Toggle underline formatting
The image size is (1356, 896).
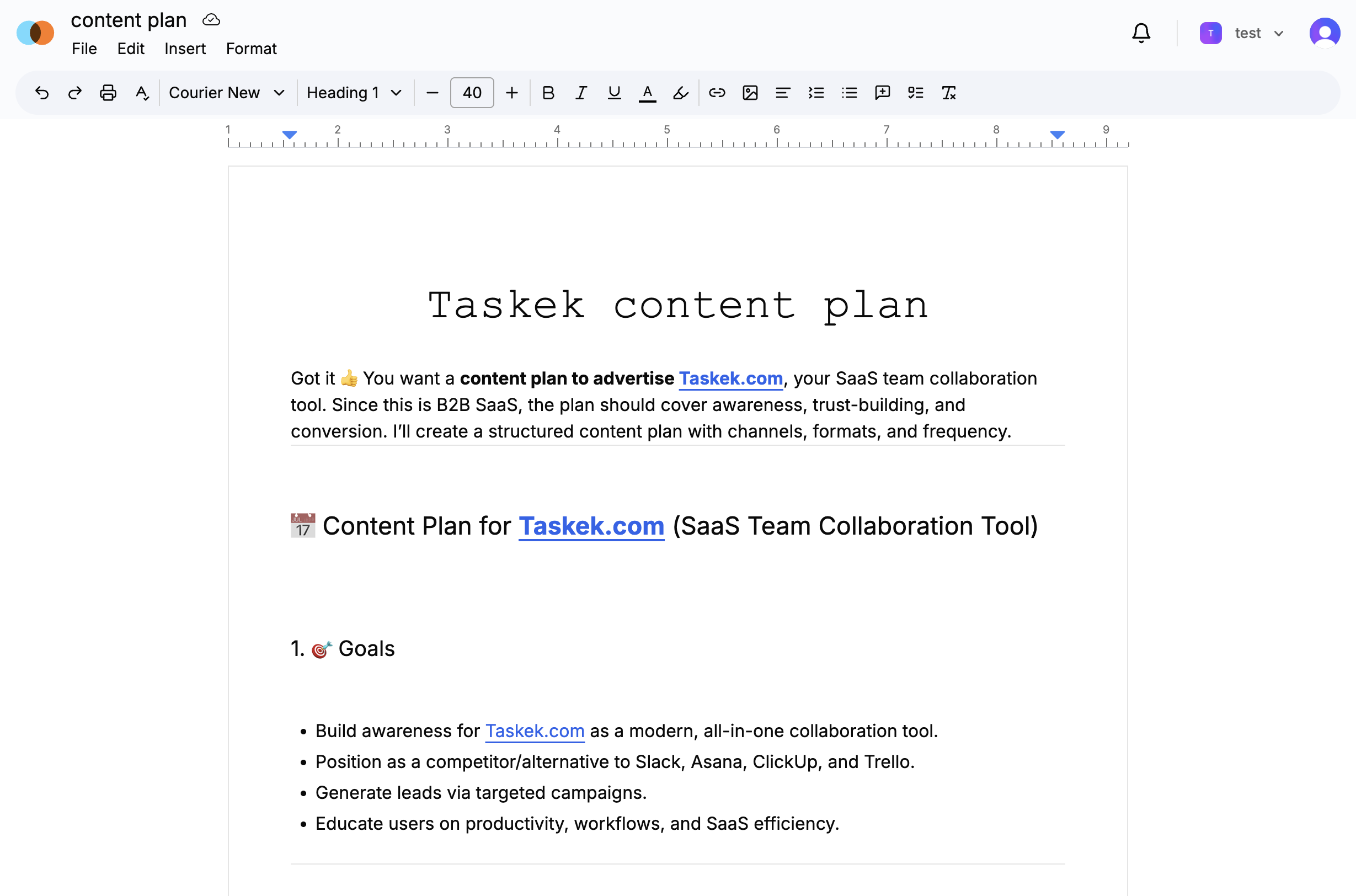point(615,93)
